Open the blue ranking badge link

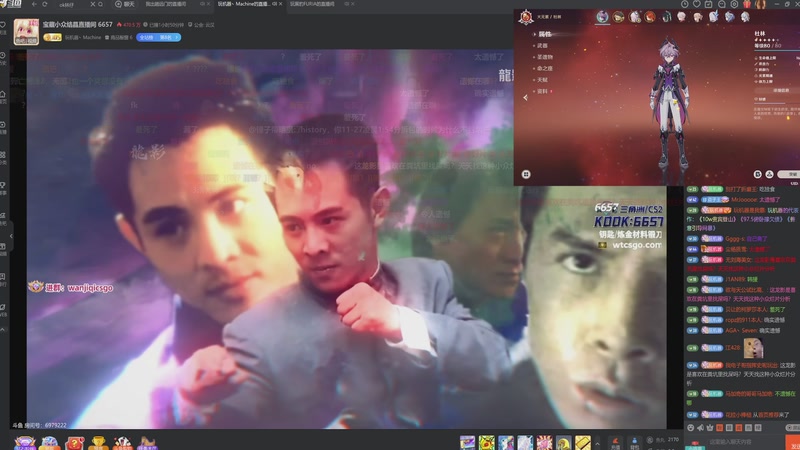[x=159, y=37]
